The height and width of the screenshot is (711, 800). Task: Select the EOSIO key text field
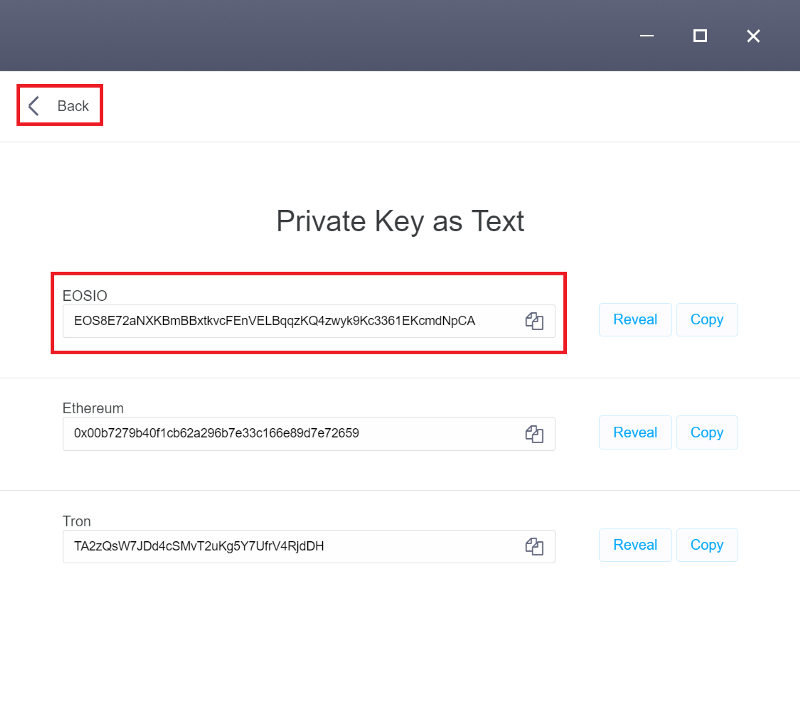(x=309, y=321)
